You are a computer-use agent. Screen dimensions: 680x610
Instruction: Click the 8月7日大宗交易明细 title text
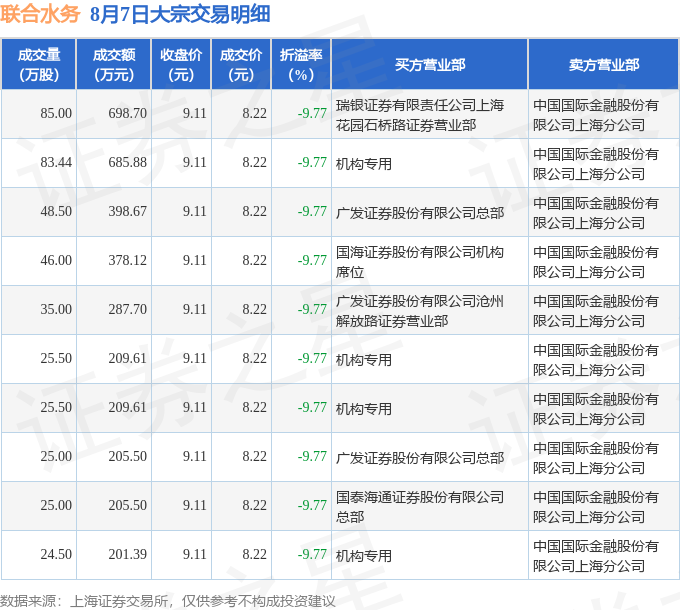[180, 14]
